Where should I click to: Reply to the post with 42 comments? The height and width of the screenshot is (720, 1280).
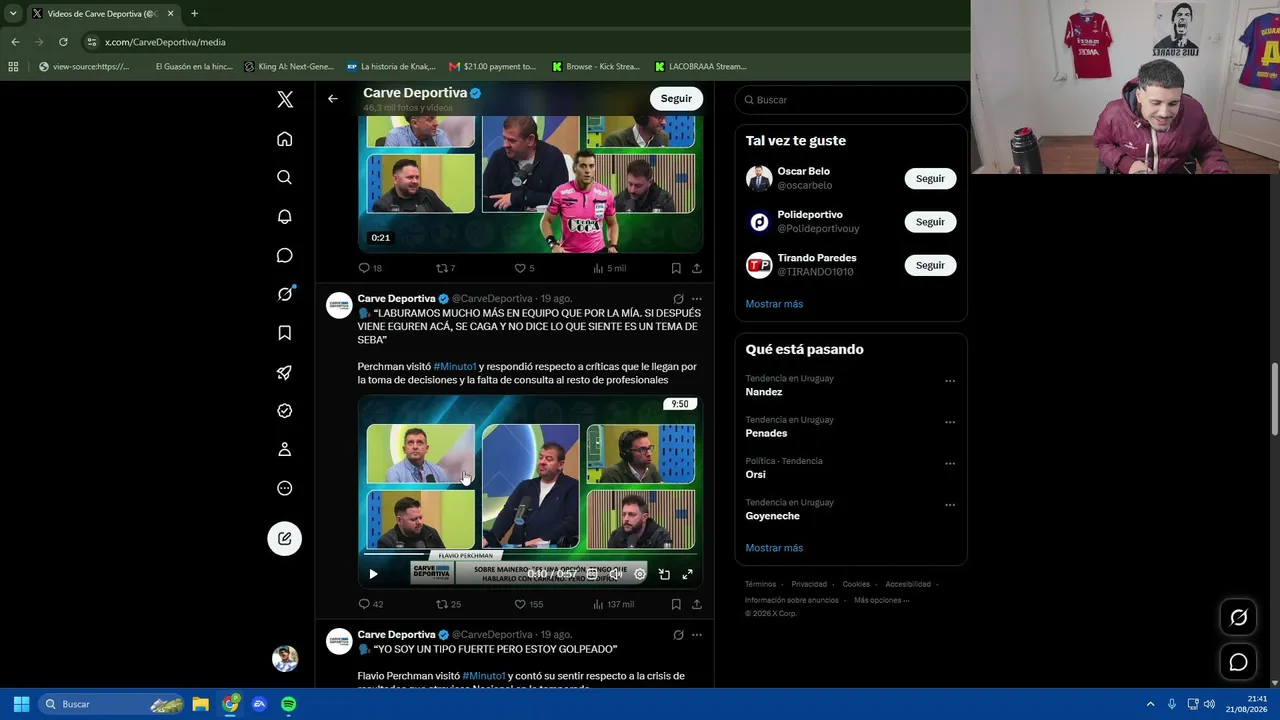370,604
